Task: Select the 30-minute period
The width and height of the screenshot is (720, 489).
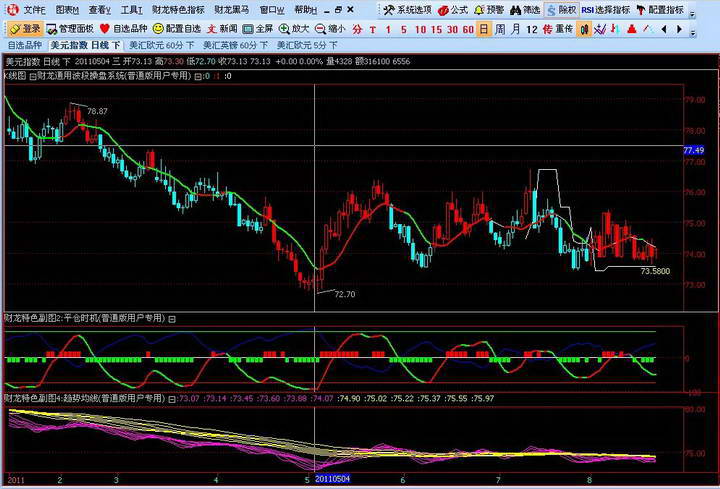Action: (452, 29)
